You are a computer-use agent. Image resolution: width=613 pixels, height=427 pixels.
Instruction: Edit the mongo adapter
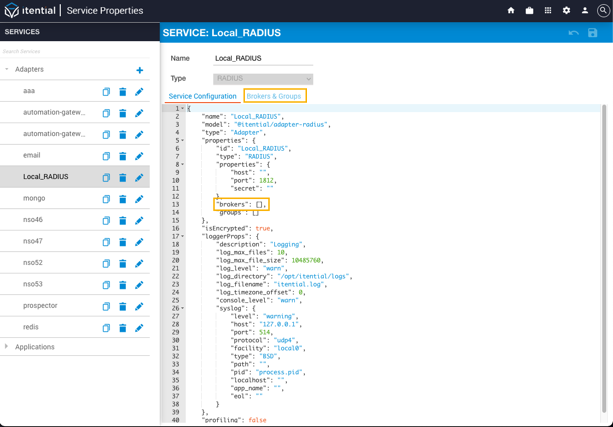pos(139,199)
